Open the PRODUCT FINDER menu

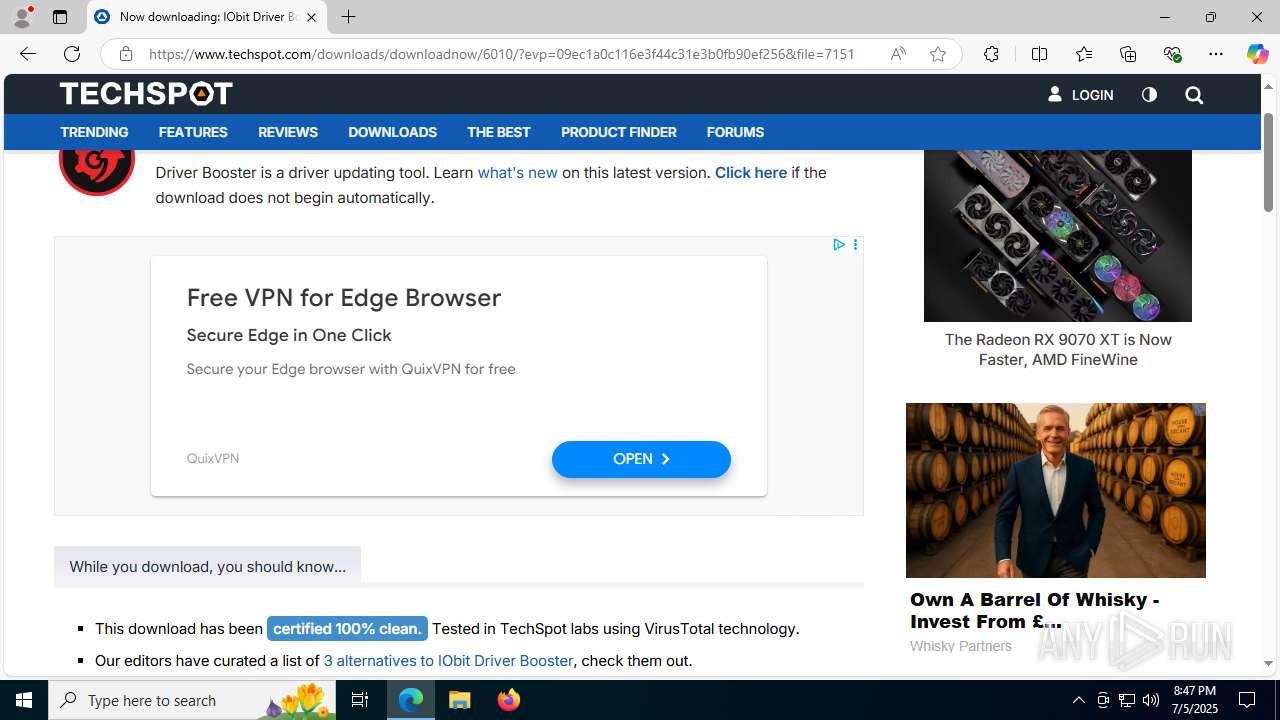pos(618,132)
